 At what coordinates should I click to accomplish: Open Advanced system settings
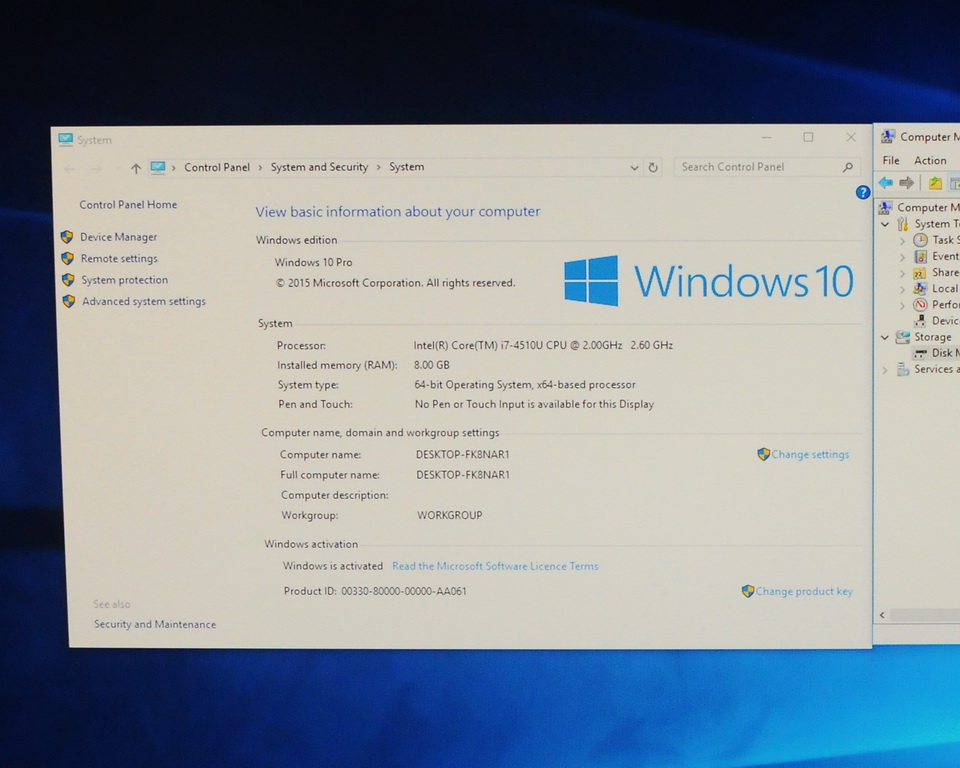[x=144, y=301]
